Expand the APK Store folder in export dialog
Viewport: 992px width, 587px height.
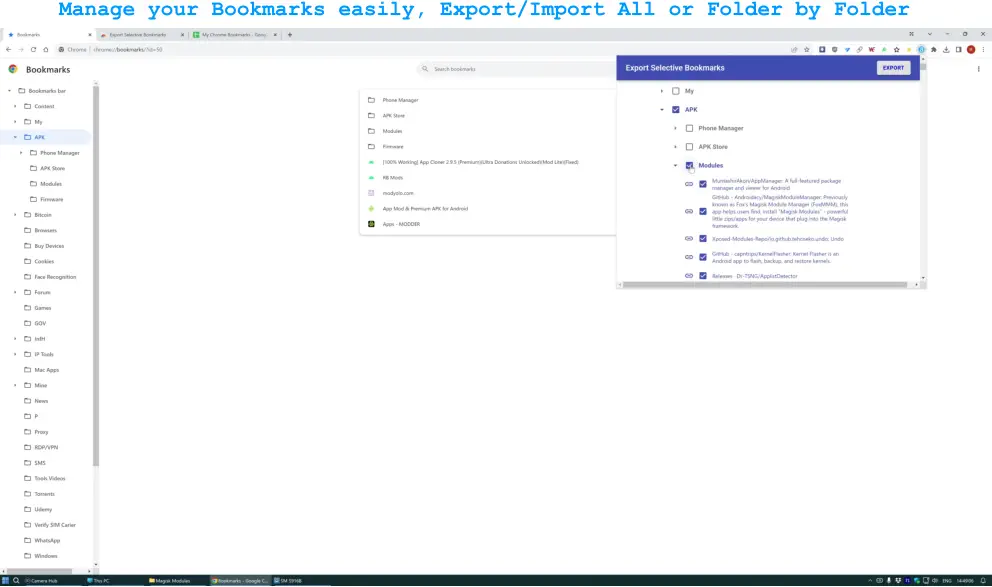(675, 147)
